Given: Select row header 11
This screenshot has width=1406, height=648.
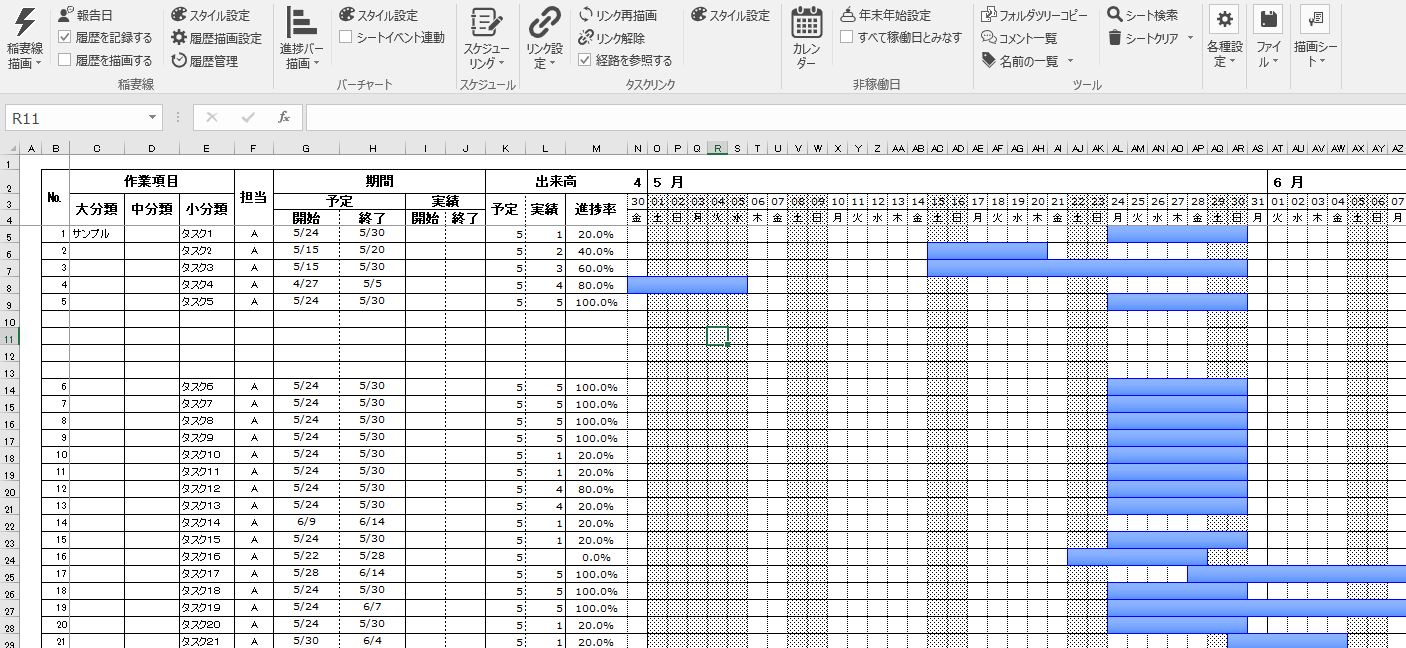Looking at the screenshot, I should 10,339.
